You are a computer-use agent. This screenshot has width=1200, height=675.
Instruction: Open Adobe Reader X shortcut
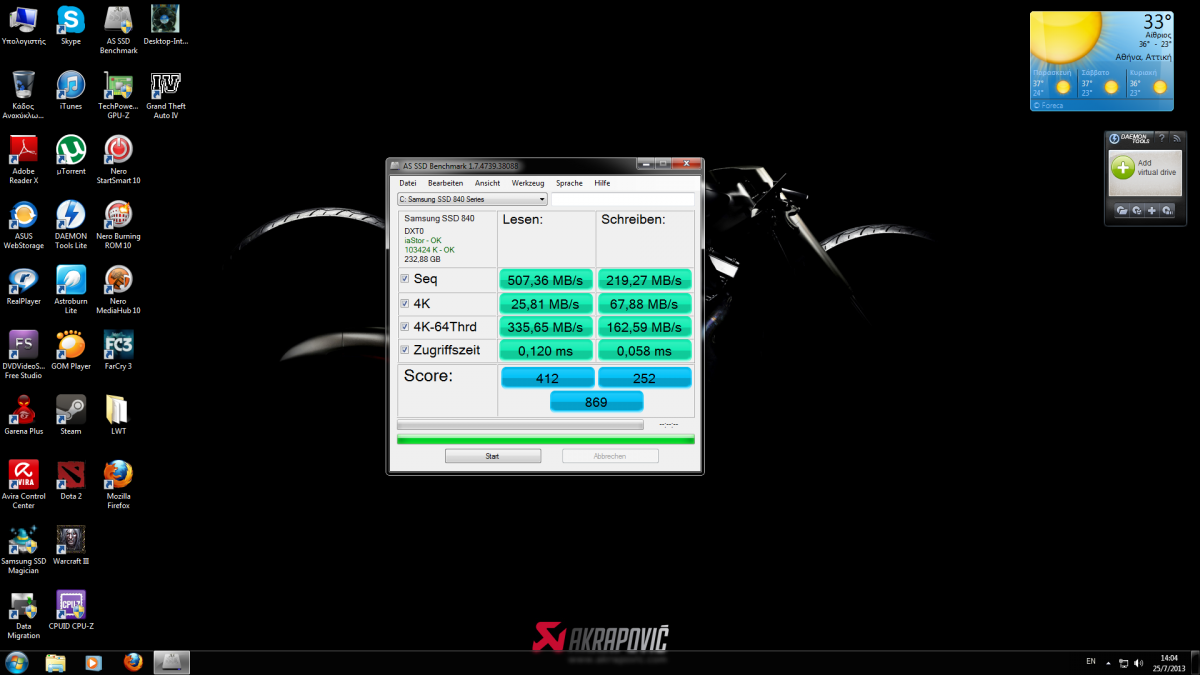[23, 159]
